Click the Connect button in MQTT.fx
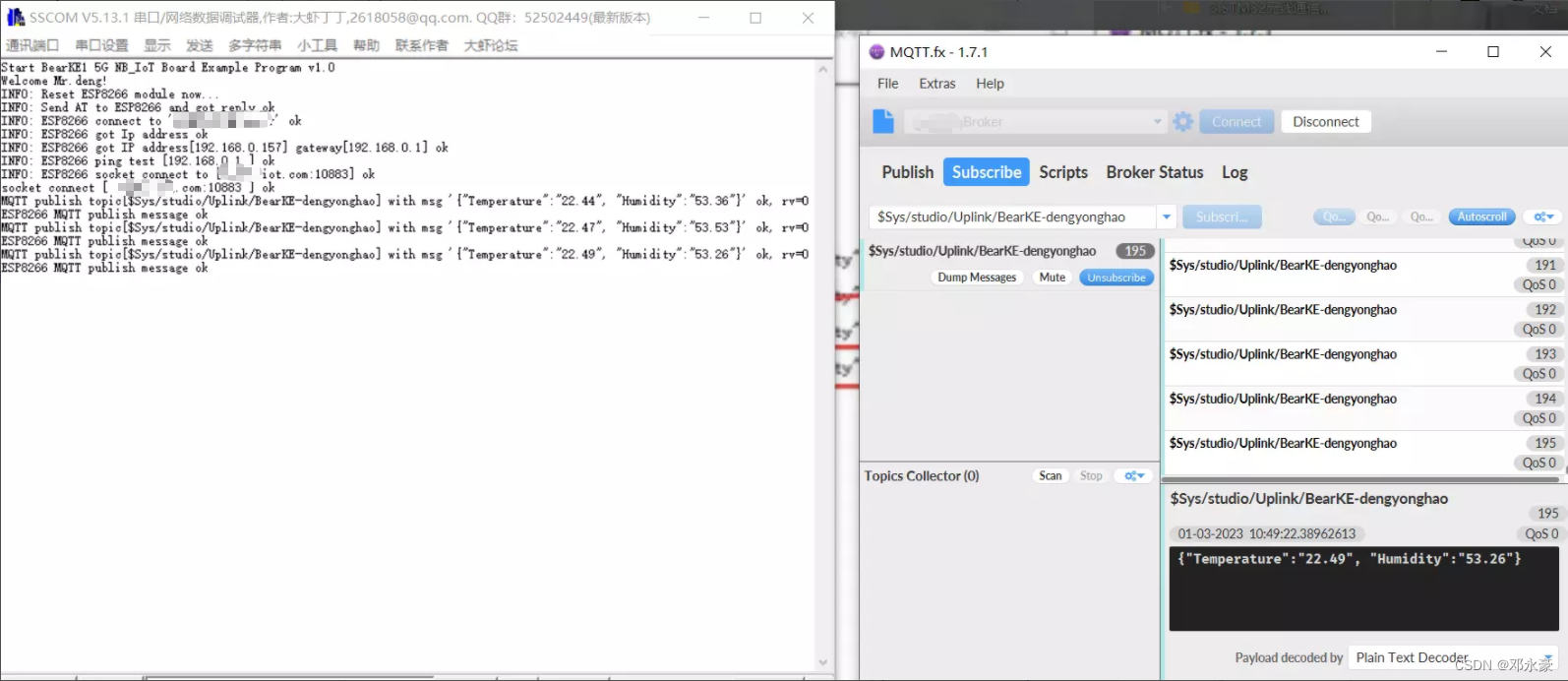Image resolution: width=1568 pixels, height=681 pixels. pos(1236,122)
